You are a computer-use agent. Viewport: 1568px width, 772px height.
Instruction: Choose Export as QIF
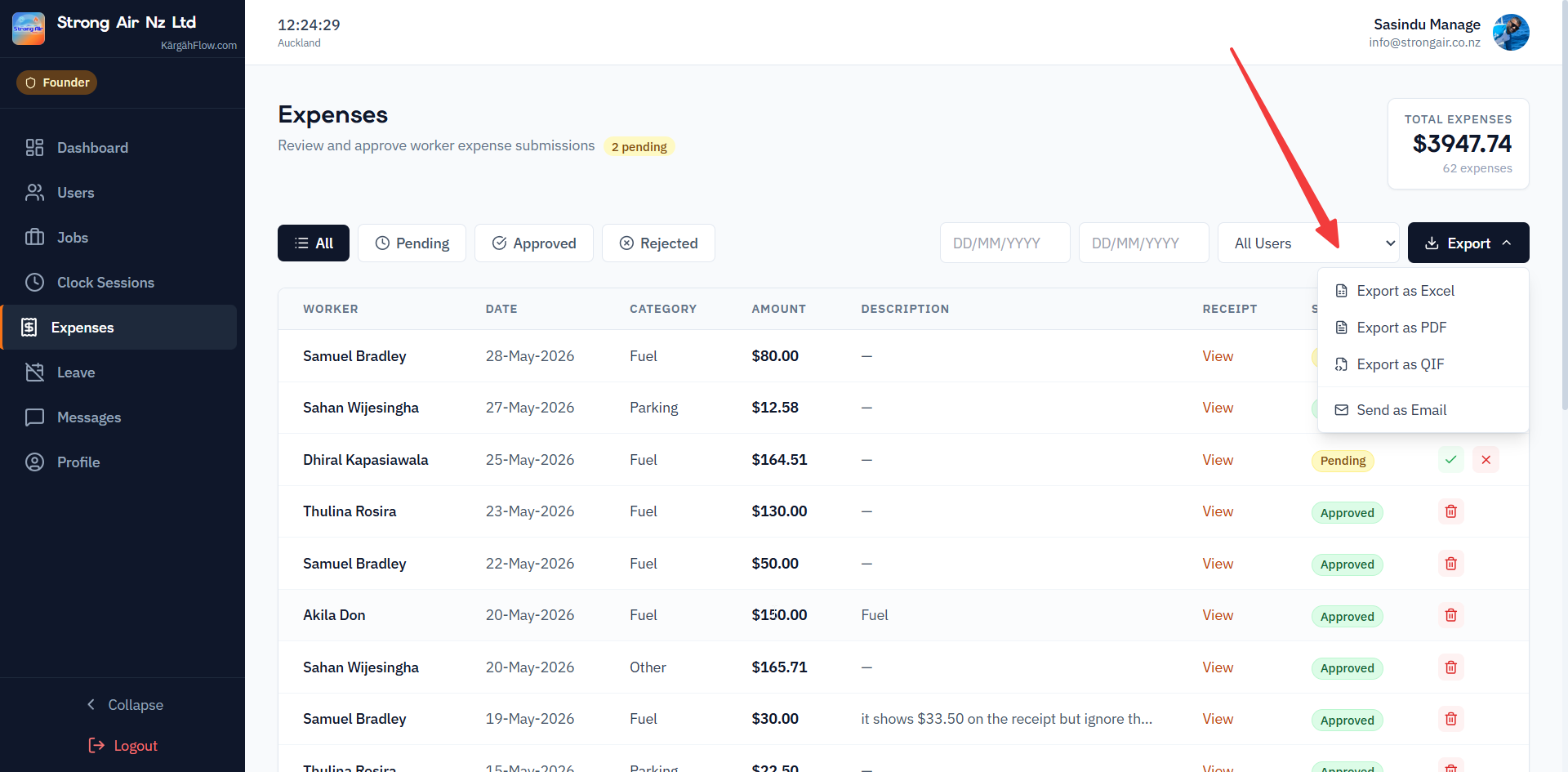1423,364
